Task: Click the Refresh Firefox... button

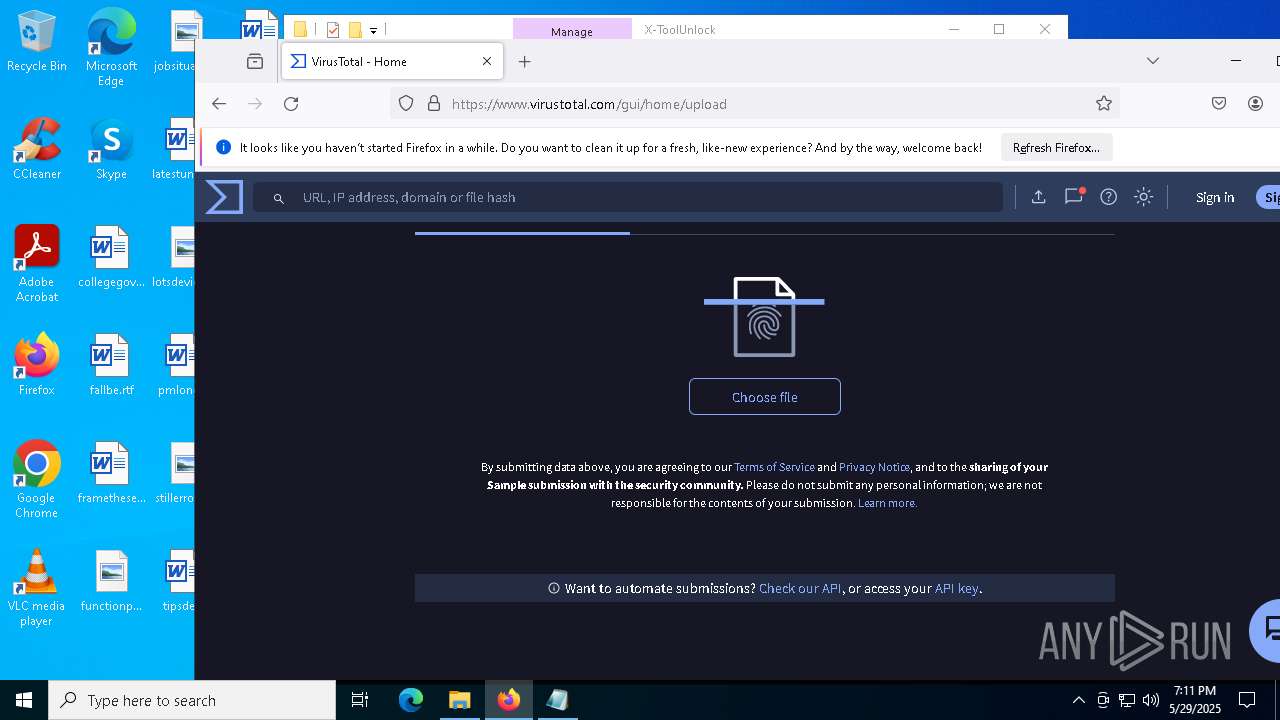Action: 1056,148
